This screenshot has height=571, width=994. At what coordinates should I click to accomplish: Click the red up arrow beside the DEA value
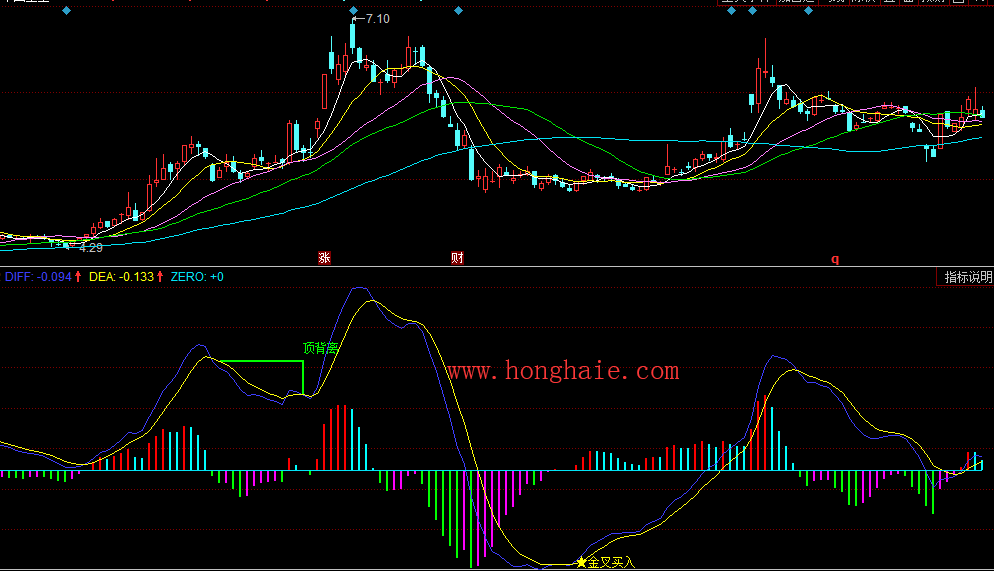click(161, 277)
